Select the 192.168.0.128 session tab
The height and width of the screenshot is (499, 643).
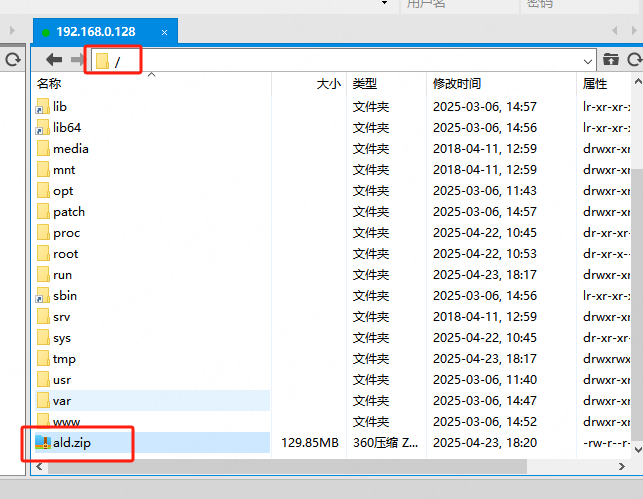105,31
